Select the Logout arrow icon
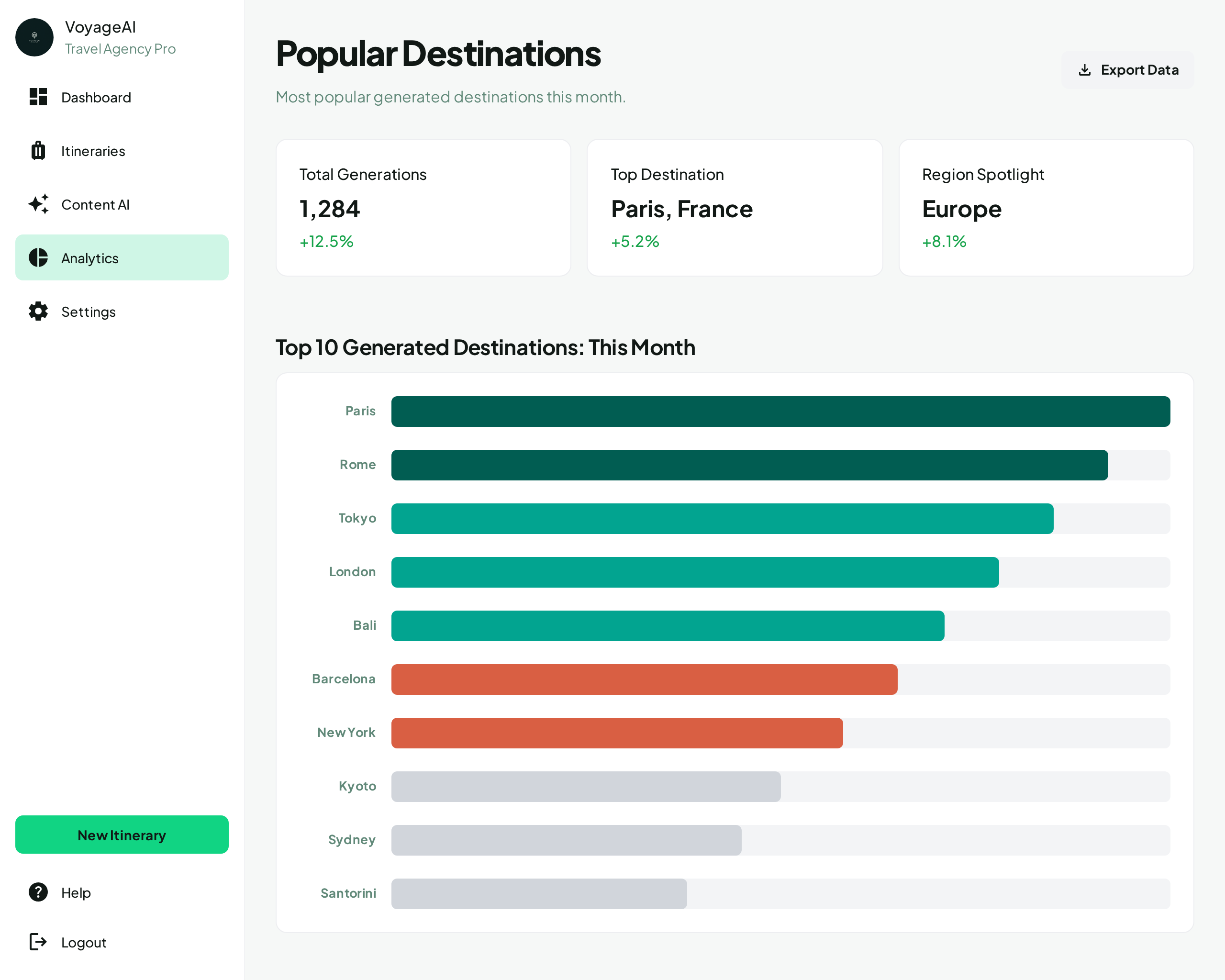Image resolution: width=1225 pixels, height=980 pixels. [37, 942]
